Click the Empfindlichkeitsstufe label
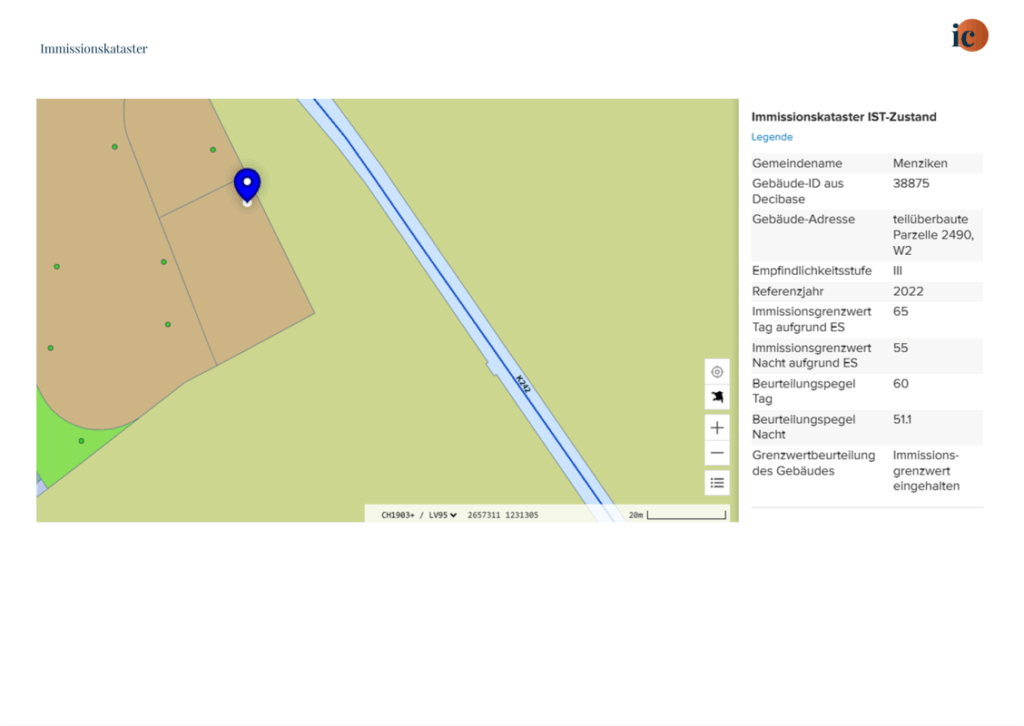1024x726 pixels. (x=811, y=271)
